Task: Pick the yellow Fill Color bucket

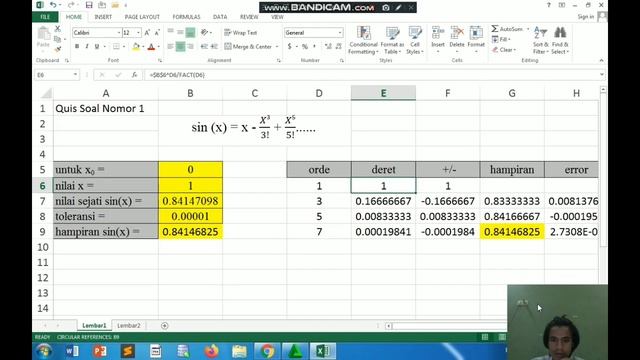Action: 136,47
